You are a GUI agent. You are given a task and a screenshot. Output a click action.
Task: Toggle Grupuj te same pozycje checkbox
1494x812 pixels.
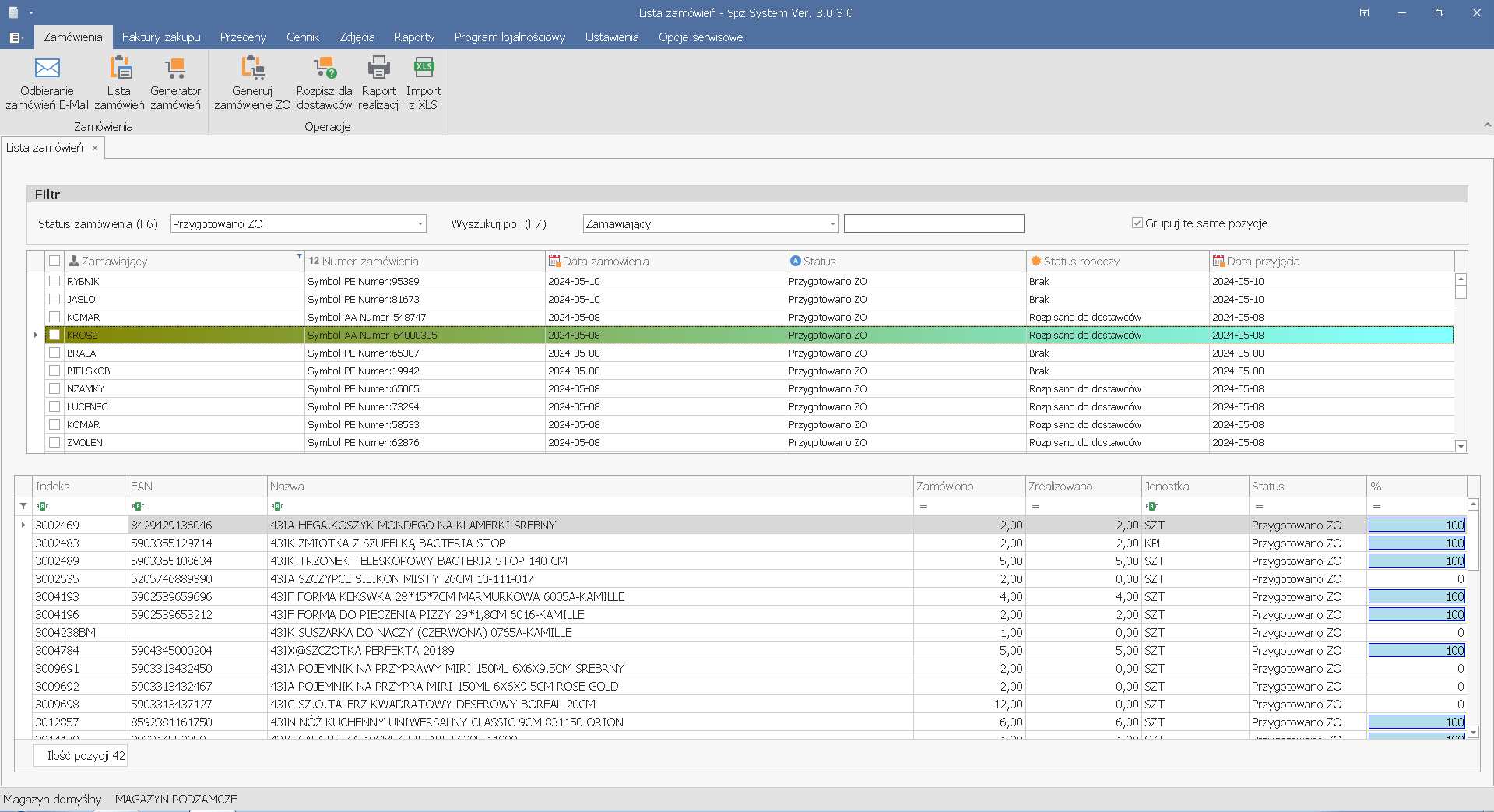(1137, 223)
